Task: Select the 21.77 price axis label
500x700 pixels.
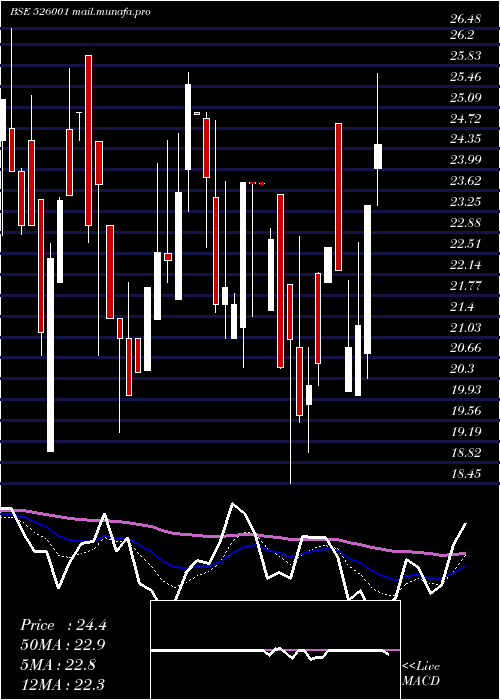Action: pyautogui.click(x=466, y=286)
